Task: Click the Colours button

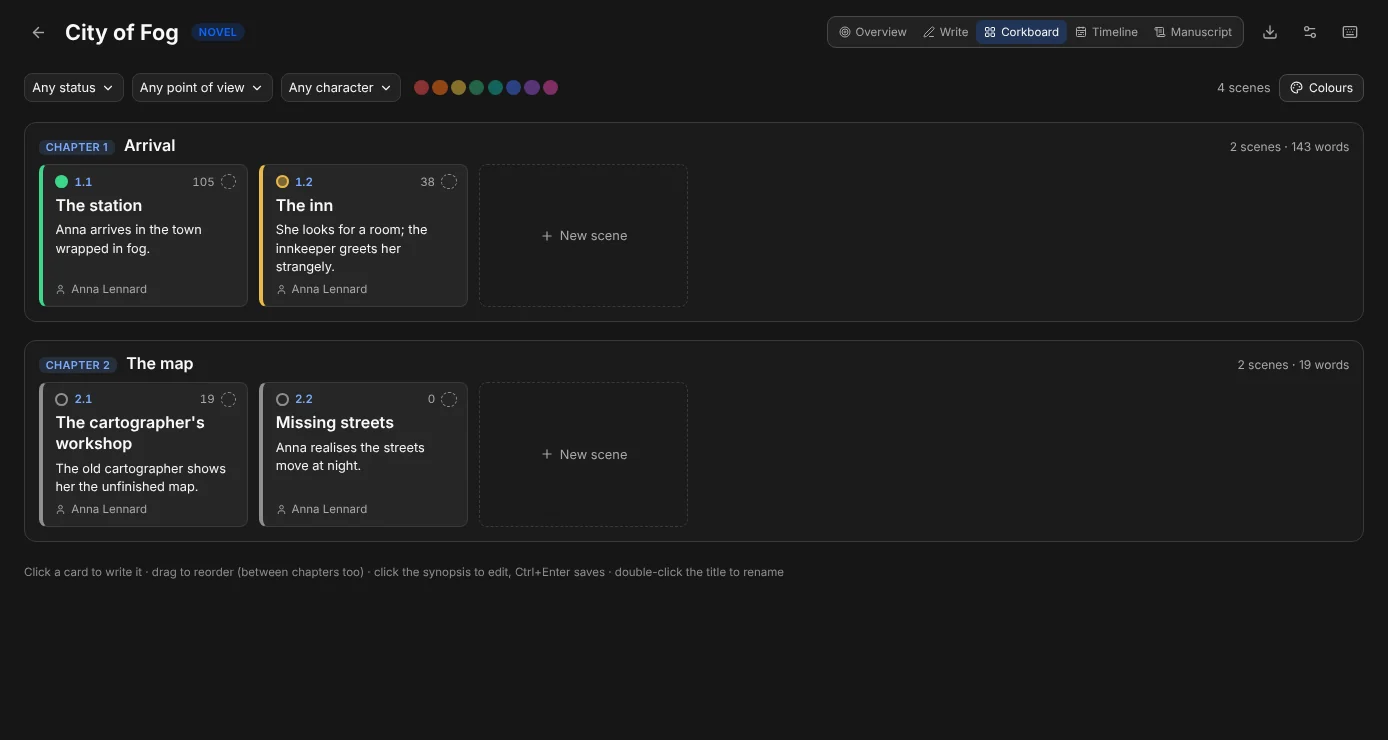Action: (x=1321, y=88)
